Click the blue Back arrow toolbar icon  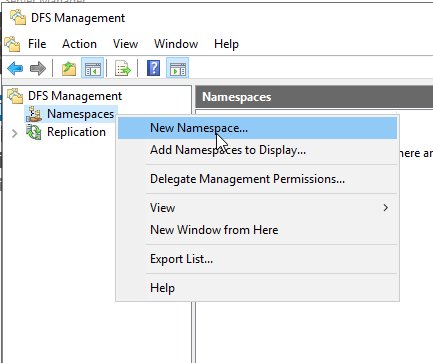point(15,69)
